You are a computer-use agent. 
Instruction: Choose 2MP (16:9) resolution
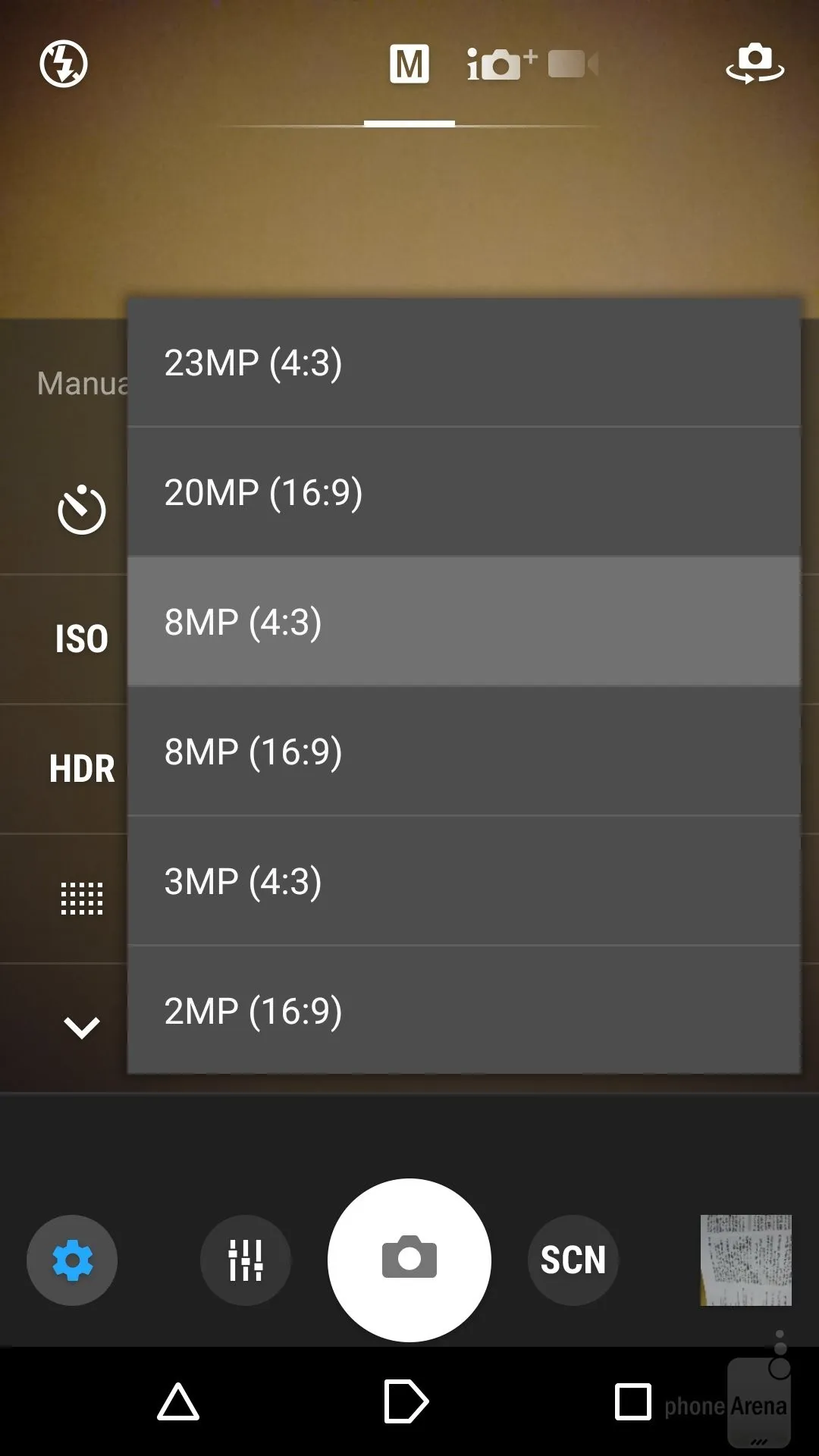(x=463, y=1011)
